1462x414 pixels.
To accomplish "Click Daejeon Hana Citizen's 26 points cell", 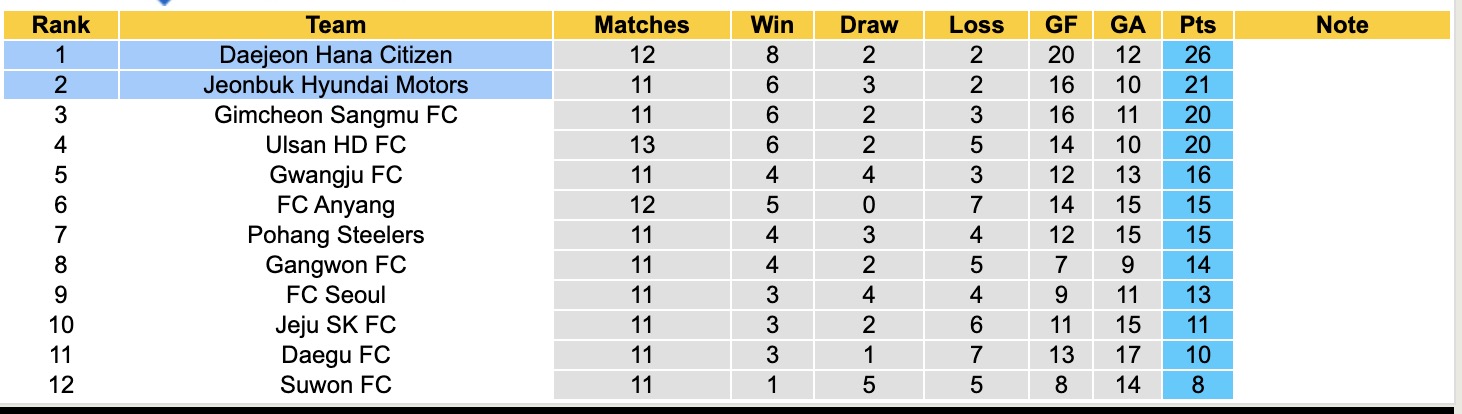I will tap(1197, 55).
